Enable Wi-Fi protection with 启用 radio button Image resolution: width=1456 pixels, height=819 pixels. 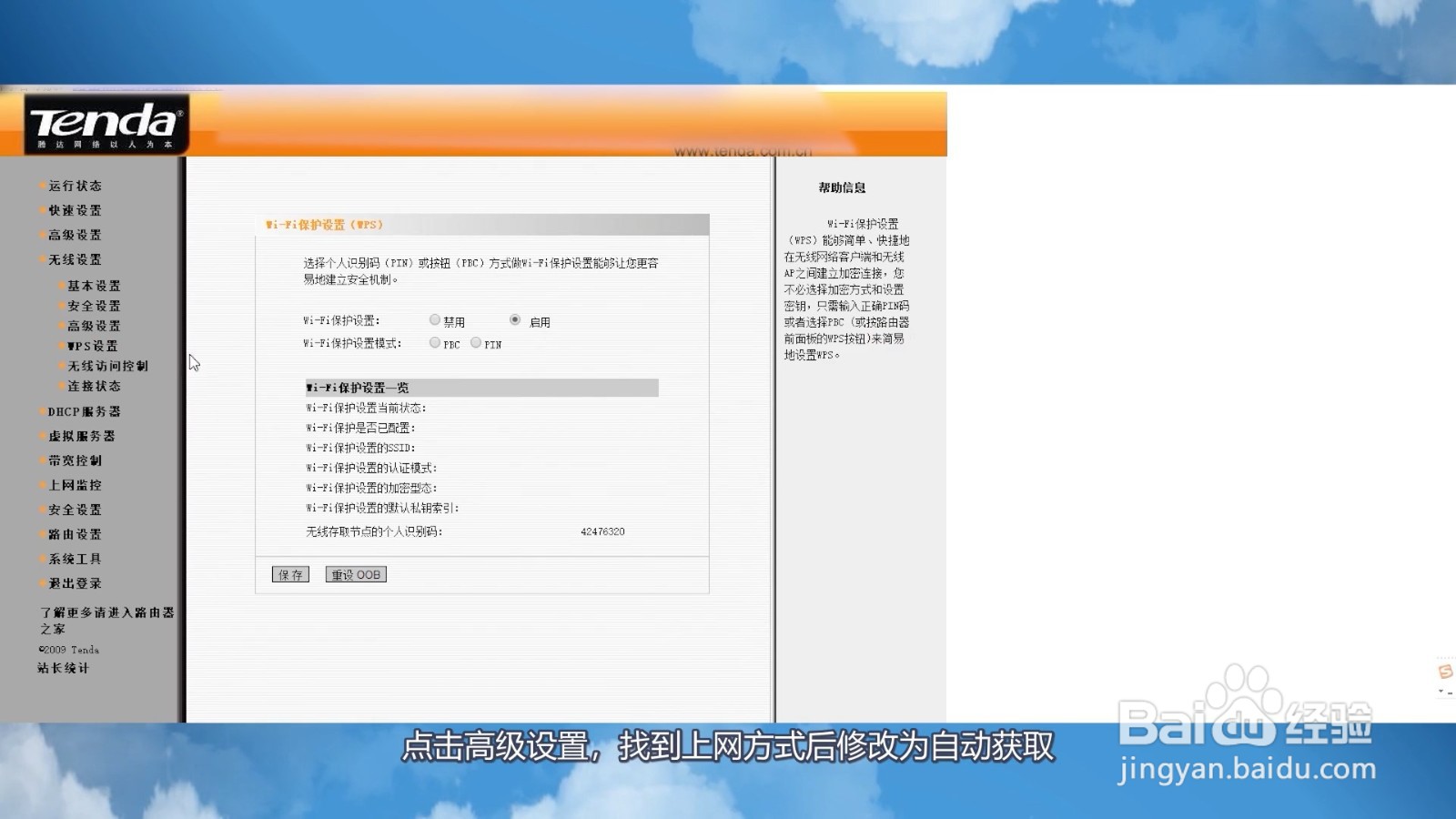[517, 319]
